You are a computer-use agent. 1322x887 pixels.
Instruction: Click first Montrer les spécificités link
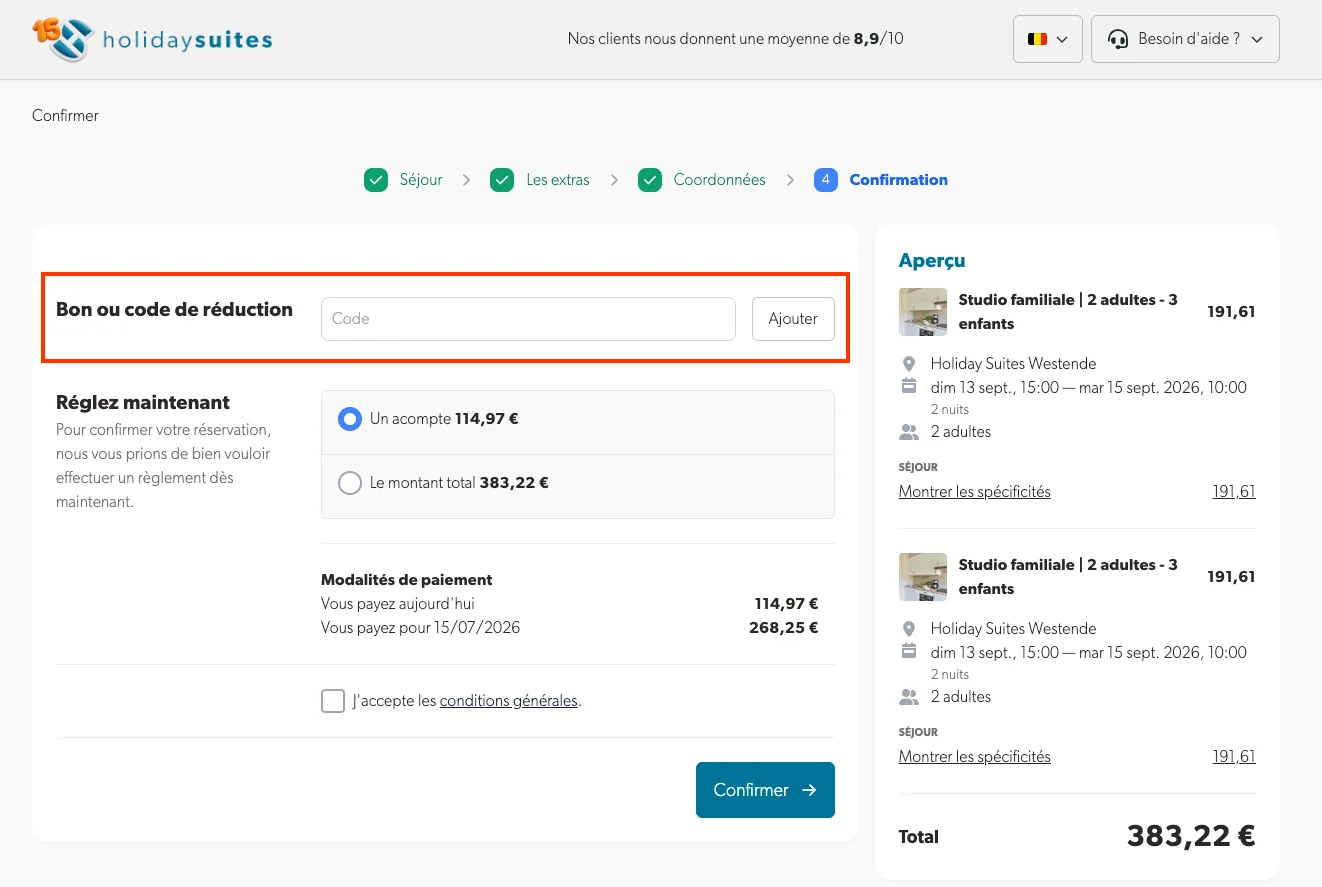975,492
